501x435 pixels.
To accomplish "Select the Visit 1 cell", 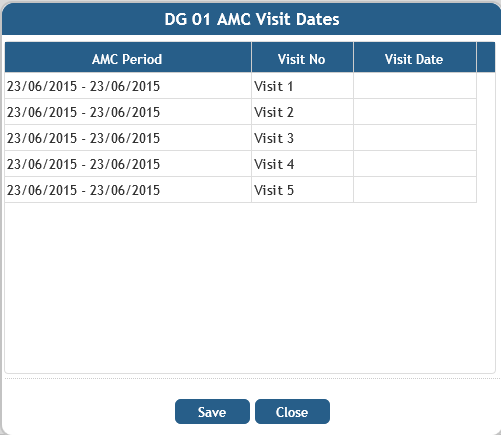I will [302, 86].
